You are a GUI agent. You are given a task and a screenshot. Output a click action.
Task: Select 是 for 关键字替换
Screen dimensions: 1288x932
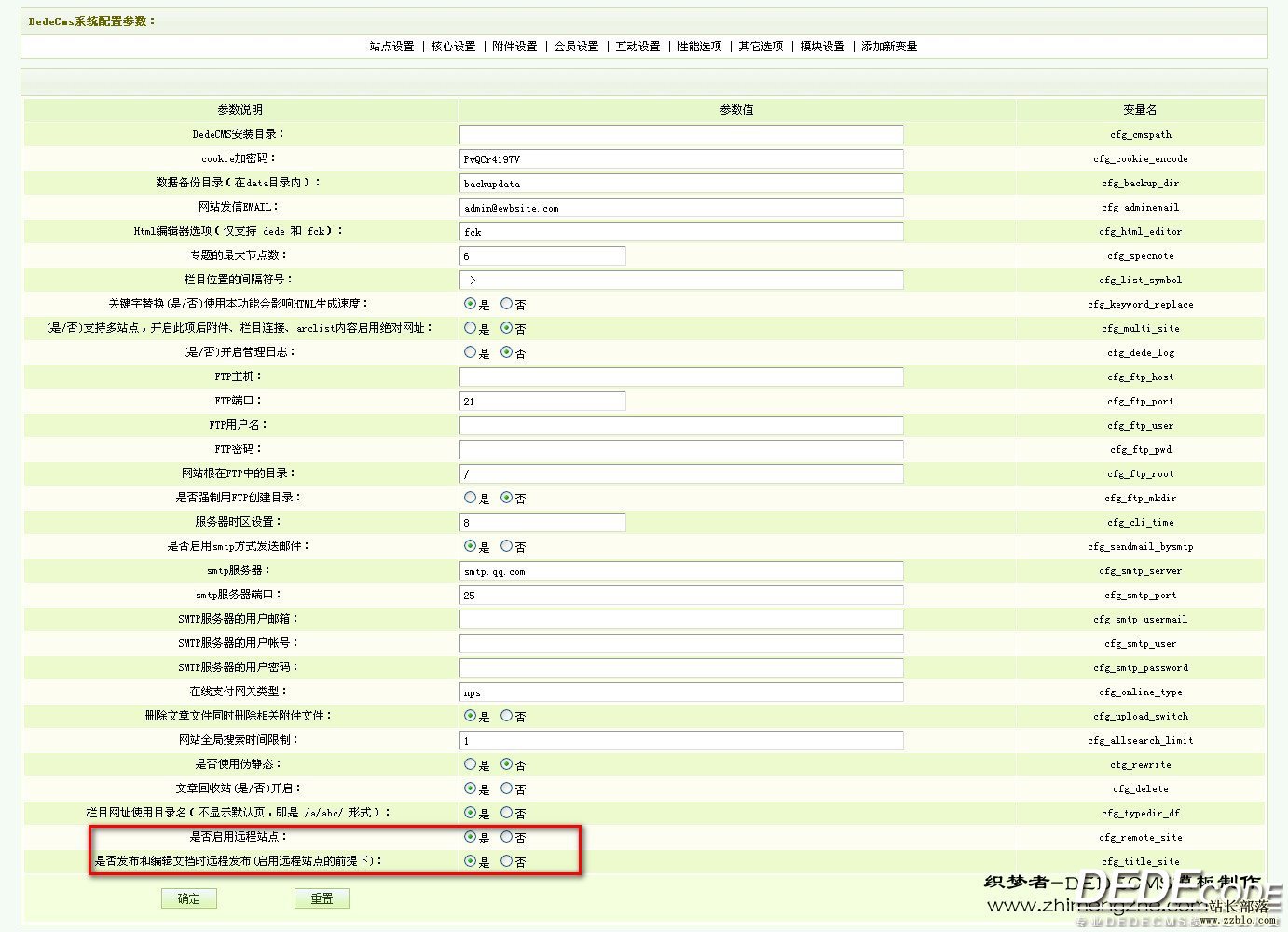470,304
